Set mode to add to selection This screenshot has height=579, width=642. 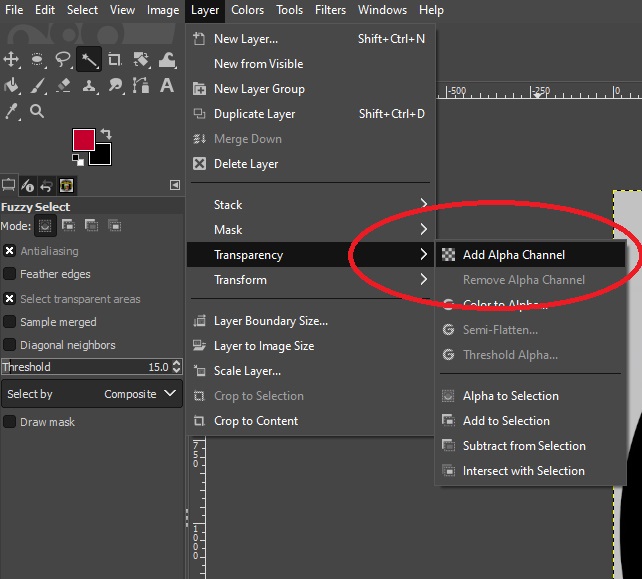coord(68,225)
